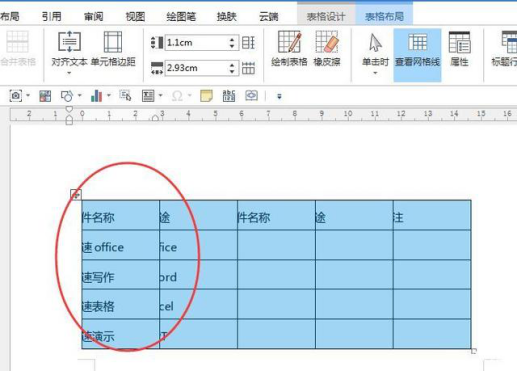
Task: Open the On Click (单击时) dropdown
Action: [x=375, y=73]
